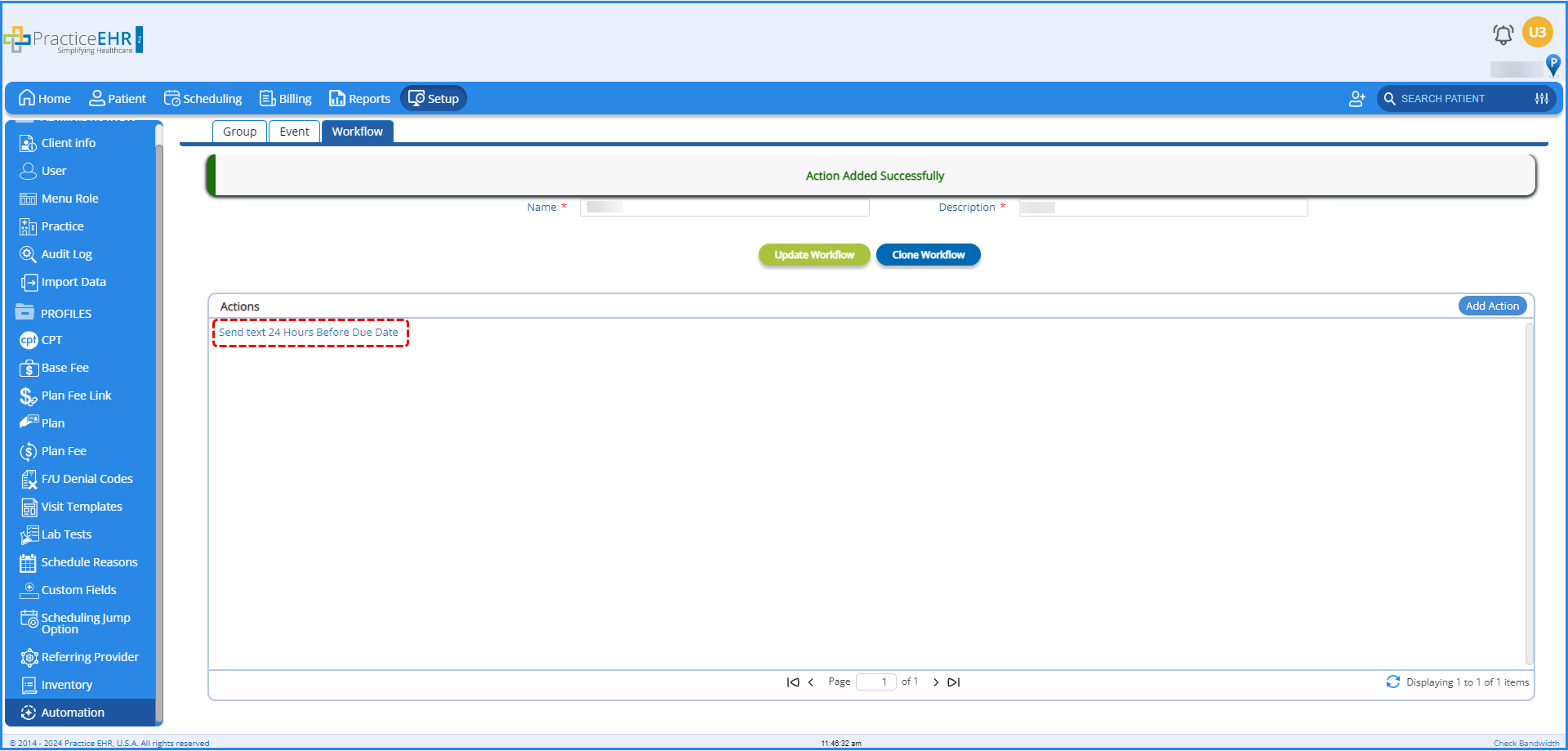Click Check Bandwidth link
This screenshot has width=1568, height=751.
(x=1526, y=744)
